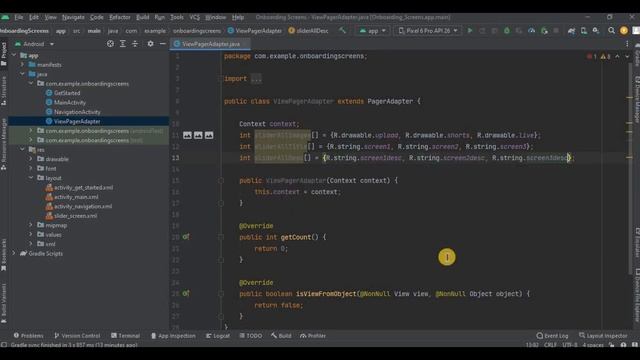Hide the Project panel with minus icon

click(162, 44)
